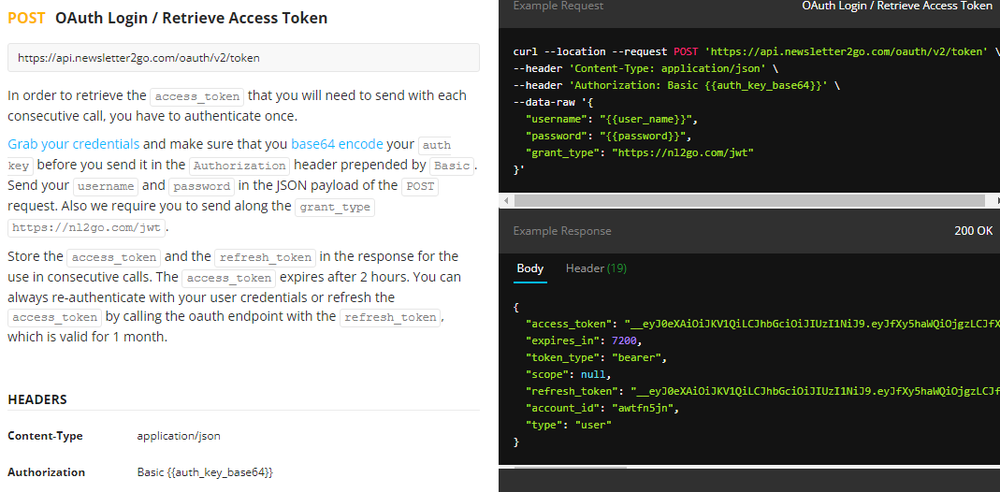Click the "refresh_token" line in response

pos(762,391)
